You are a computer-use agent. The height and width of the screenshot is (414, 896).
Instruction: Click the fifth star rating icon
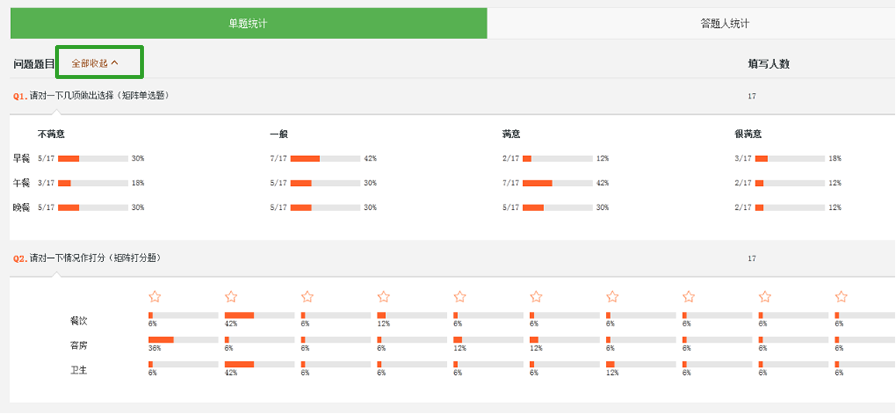coord(460,296)
